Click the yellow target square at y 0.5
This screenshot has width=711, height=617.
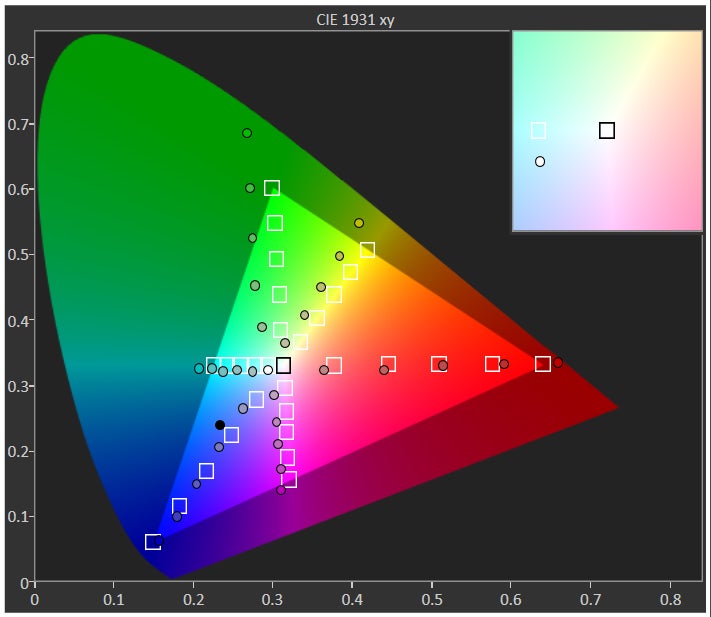coord(367,250)
